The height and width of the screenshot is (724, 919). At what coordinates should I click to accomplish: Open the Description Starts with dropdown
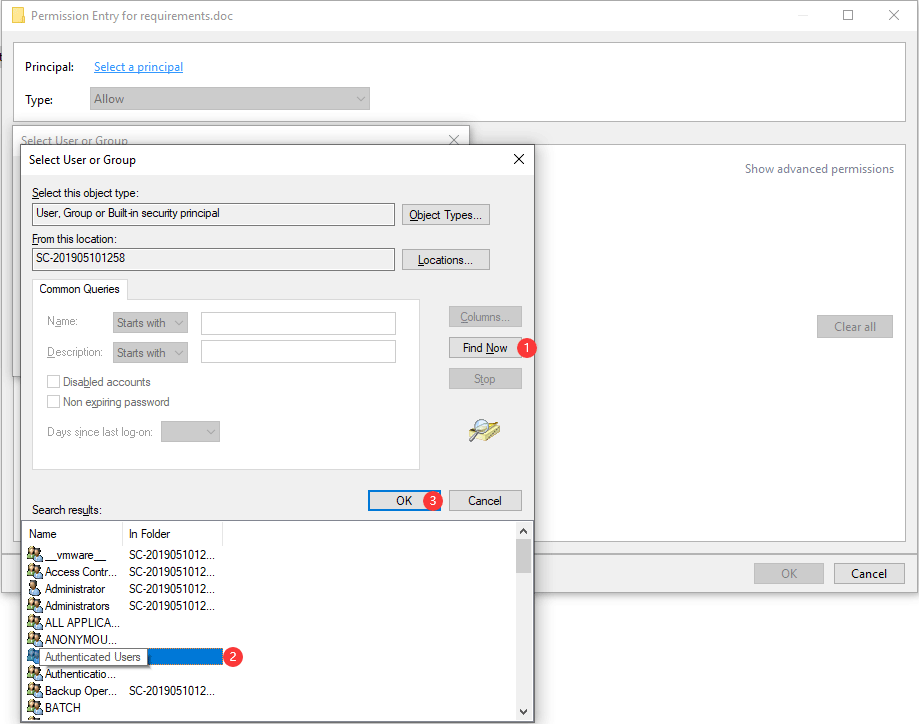pyautogui.click(x=150, y=352)
